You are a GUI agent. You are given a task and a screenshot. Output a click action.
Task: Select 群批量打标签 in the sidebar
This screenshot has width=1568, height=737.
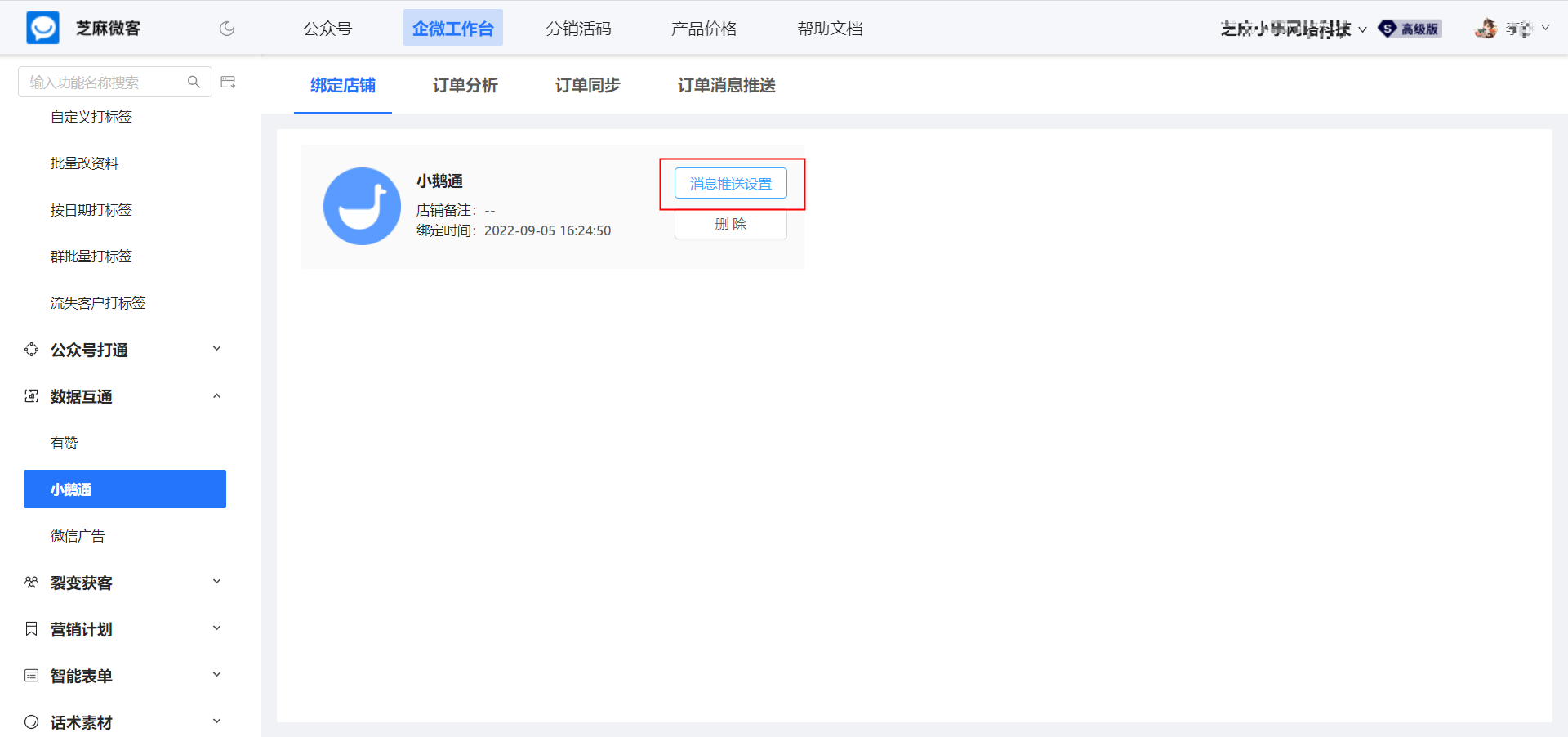pos(91,257)
